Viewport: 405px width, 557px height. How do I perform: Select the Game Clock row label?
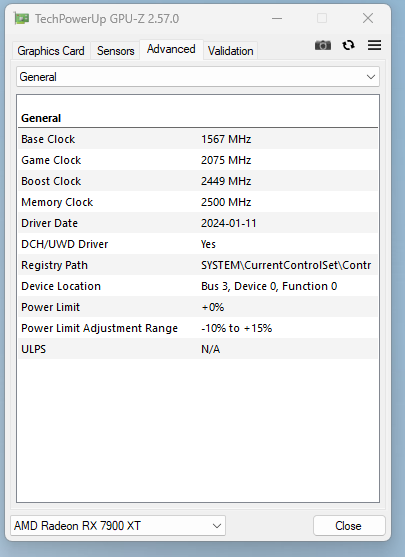point(51,160)
